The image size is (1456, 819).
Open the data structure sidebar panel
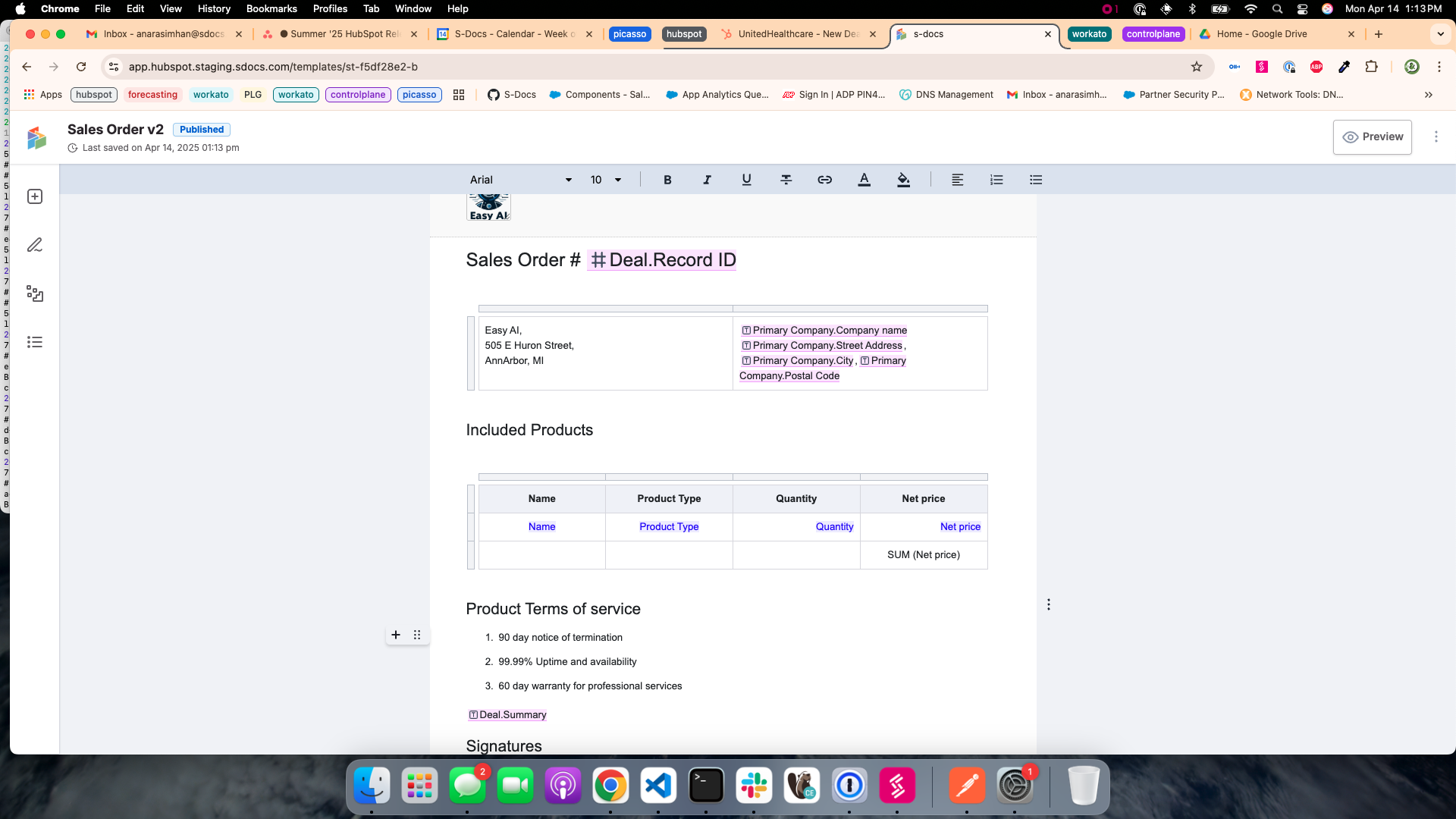35,293
